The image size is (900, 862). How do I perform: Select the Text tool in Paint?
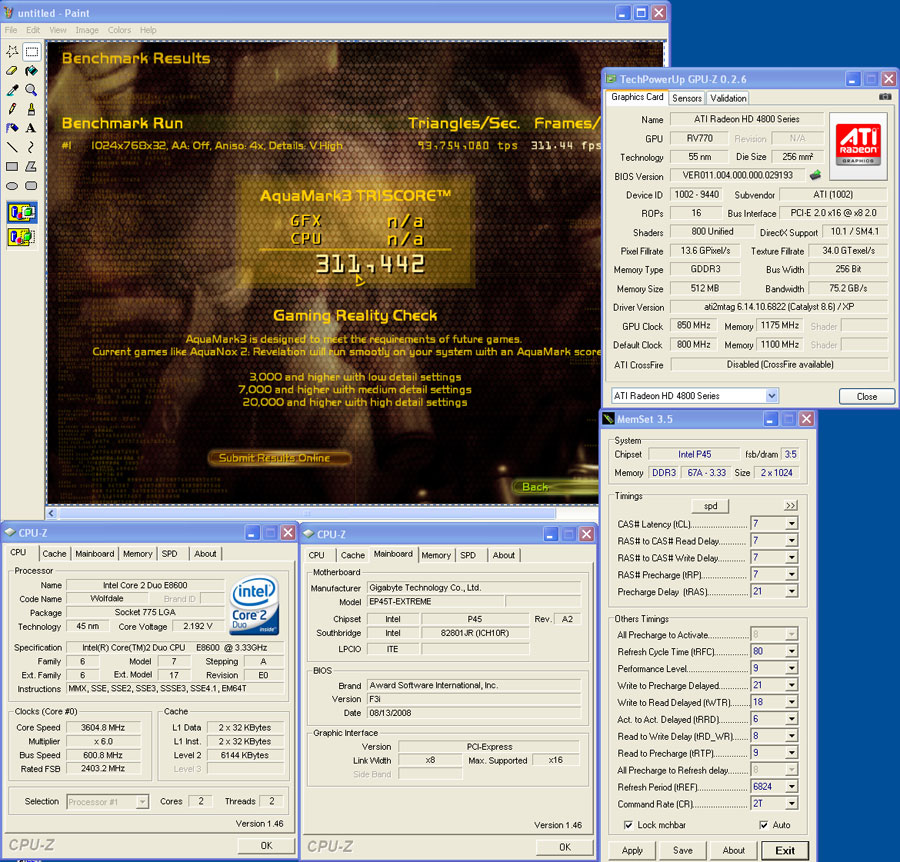pos(32,128)
